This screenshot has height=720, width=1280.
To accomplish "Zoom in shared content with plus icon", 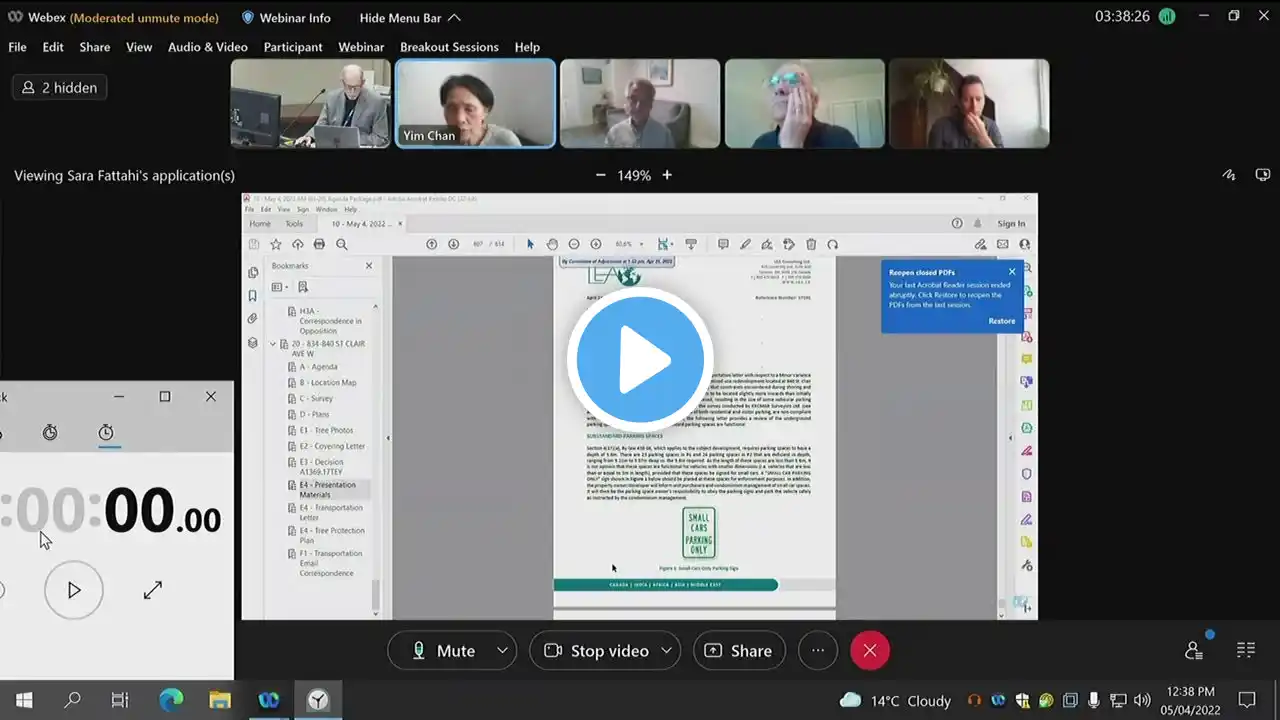I will [667, 175].
